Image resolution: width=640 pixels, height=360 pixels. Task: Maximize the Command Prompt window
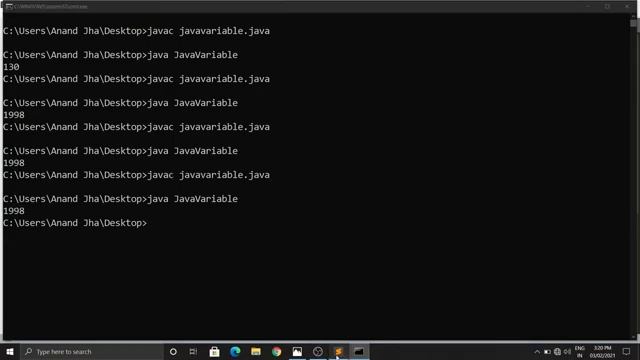(607, 7)
